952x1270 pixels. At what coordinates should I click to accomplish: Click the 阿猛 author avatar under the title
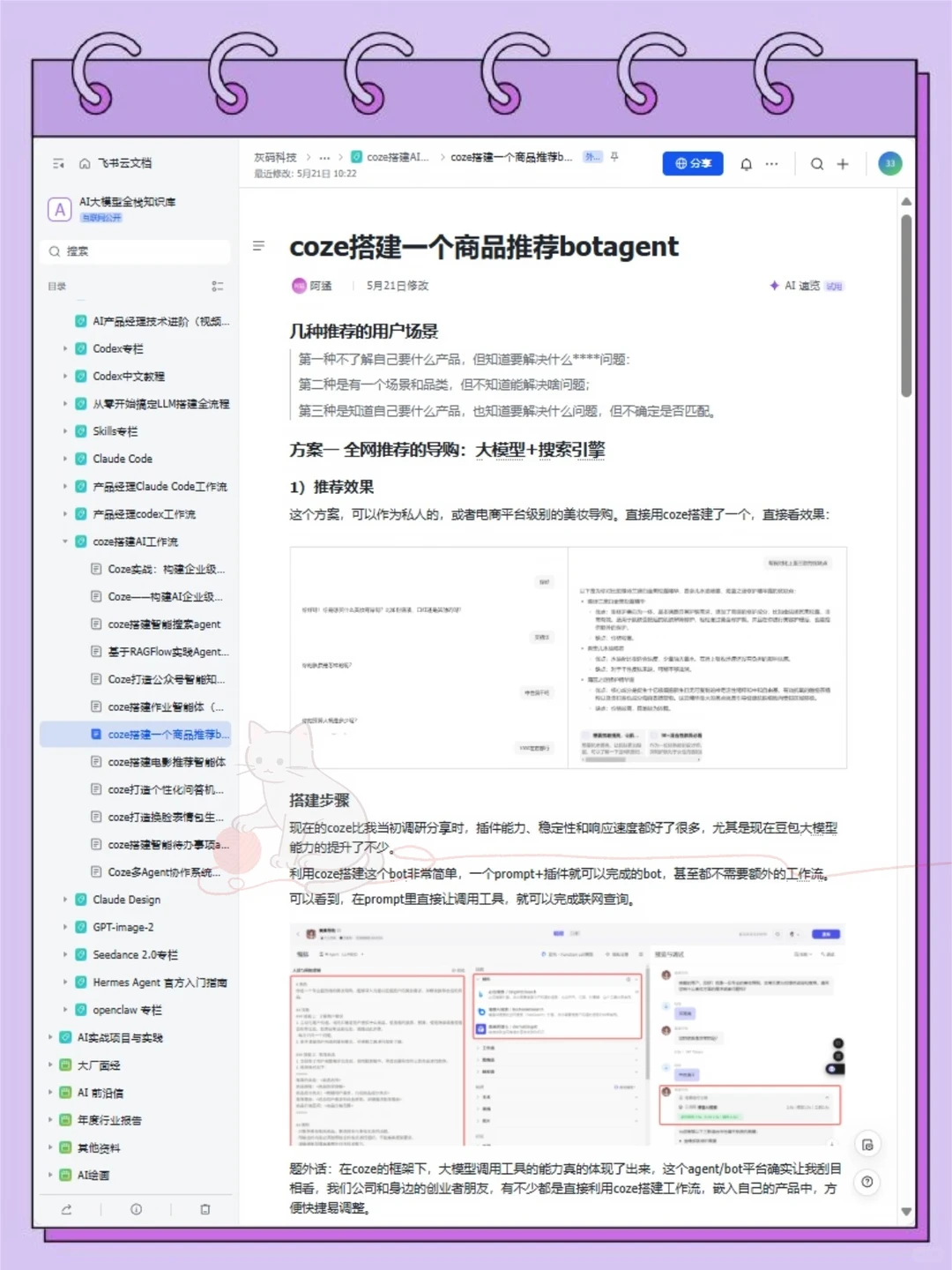coord(299,285)
